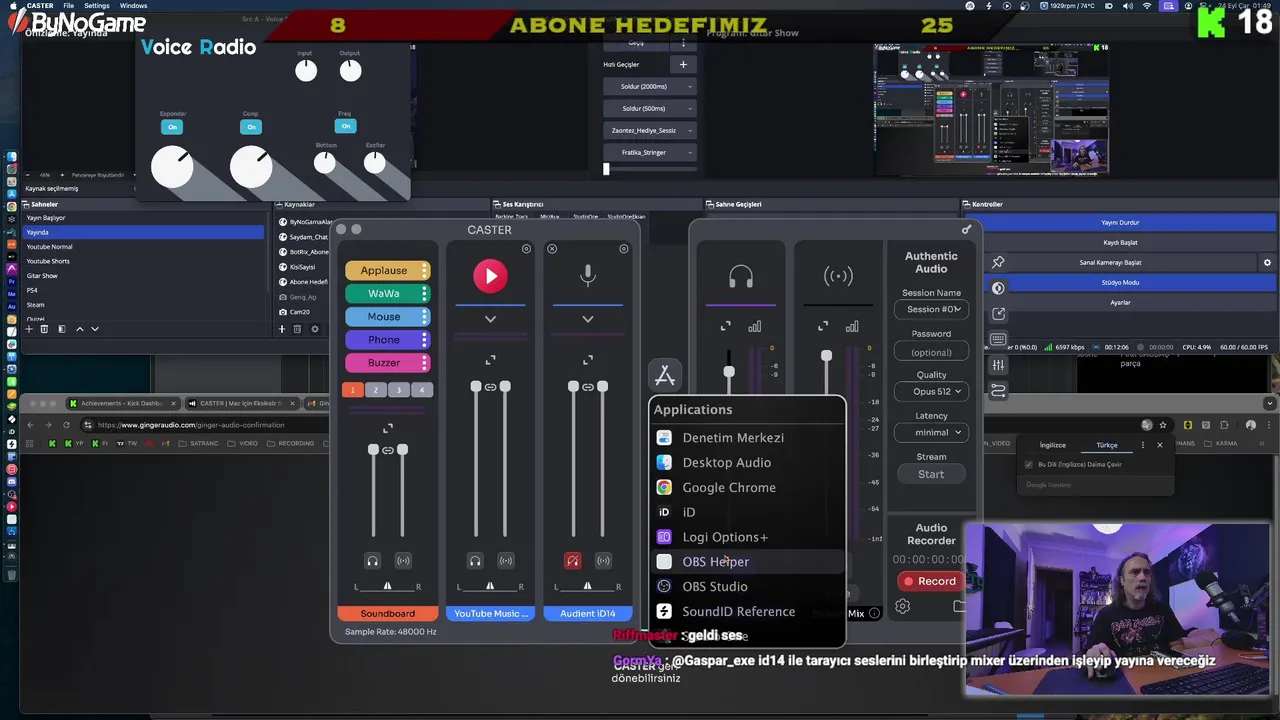
Task: Toggle headphone monitoring on Soundboard channel
Action: click(x=373, y=561)
